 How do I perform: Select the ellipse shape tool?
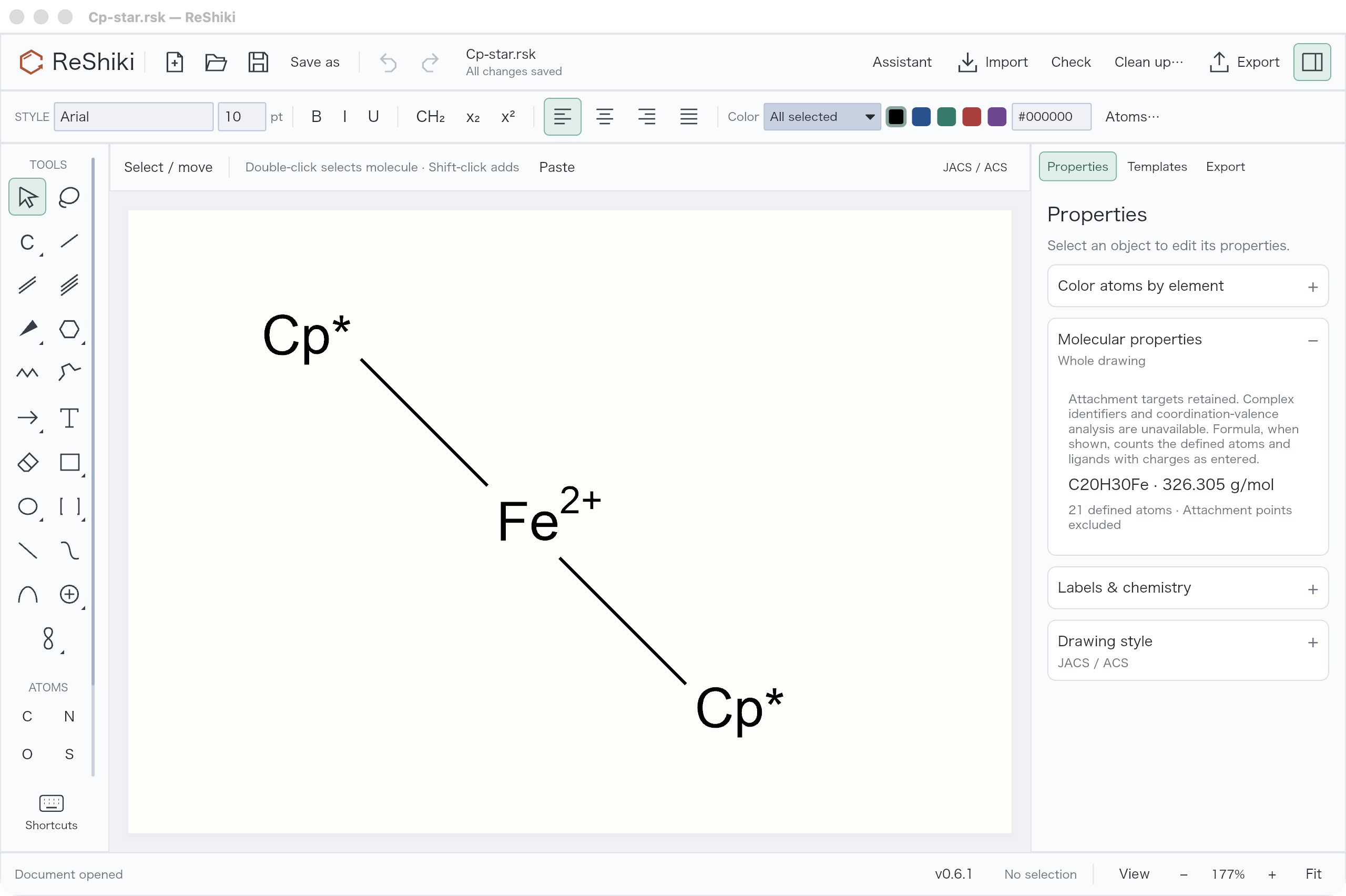pyautogui.click(x=27, y=506)
